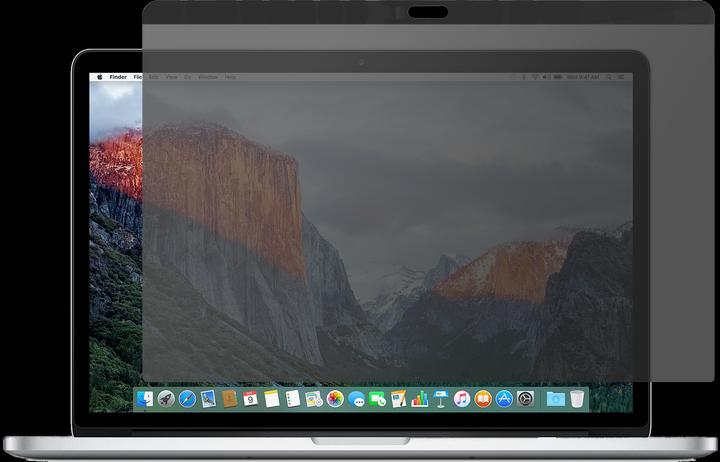Viewport: 720px width, 462px height.
Task: Open Mail stamp icon in Dock
Action: [x=208, y=399]
